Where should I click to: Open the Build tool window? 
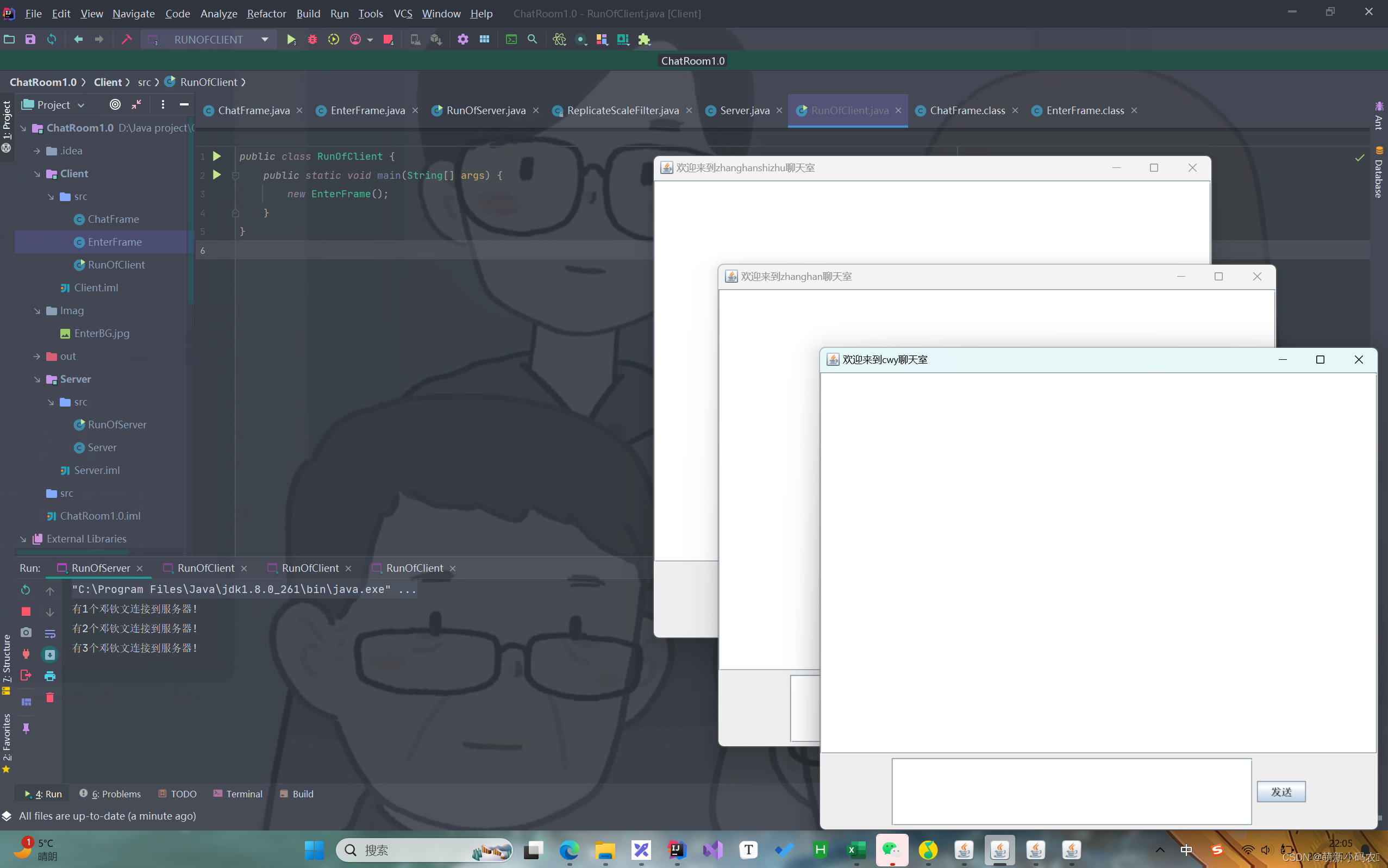(x=296, y=794)
